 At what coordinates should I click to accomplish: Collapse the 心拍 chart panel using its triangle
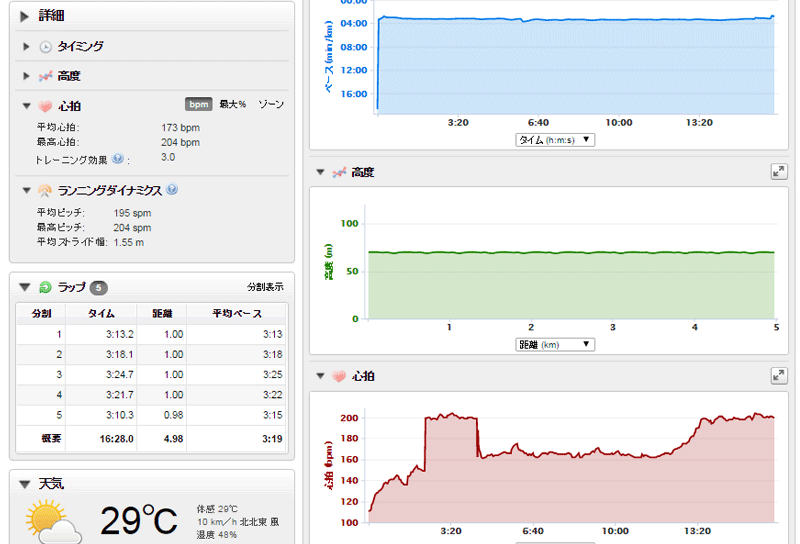point(321,376)
